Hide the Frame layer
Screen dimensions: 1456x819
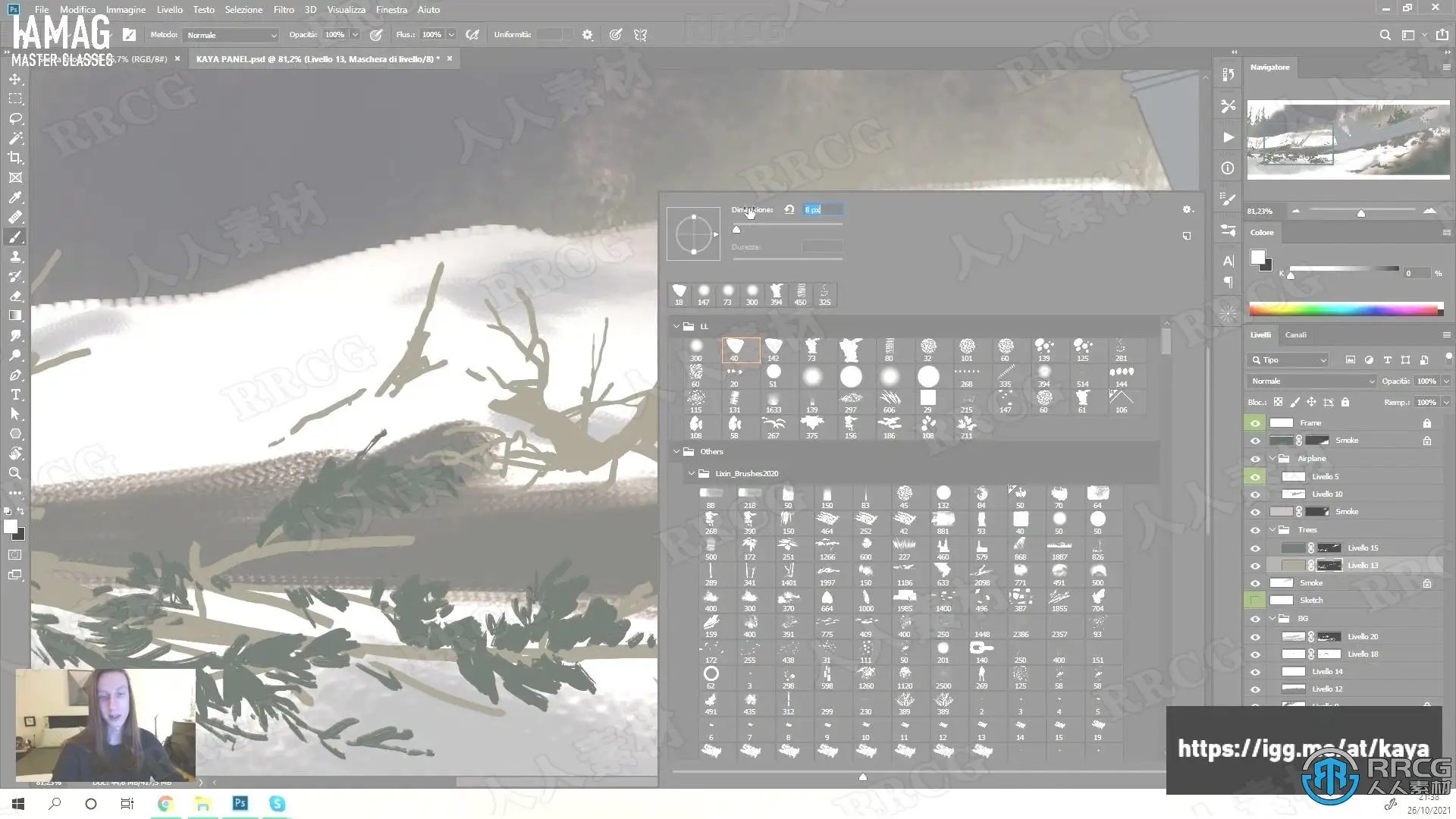(x=1255, y=423)
